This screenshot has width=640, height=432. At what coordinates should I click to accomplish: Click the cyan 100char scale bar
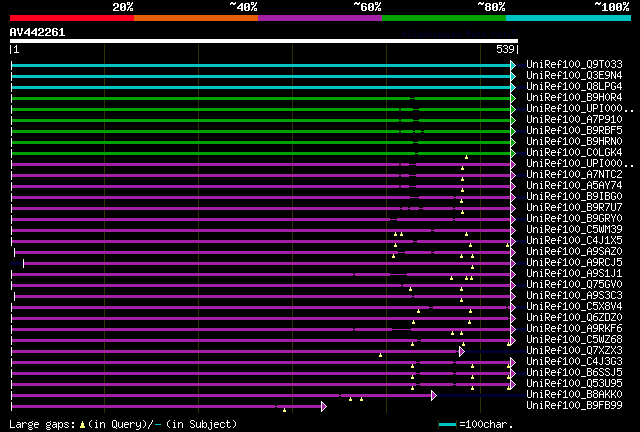[x=447, y=425]
